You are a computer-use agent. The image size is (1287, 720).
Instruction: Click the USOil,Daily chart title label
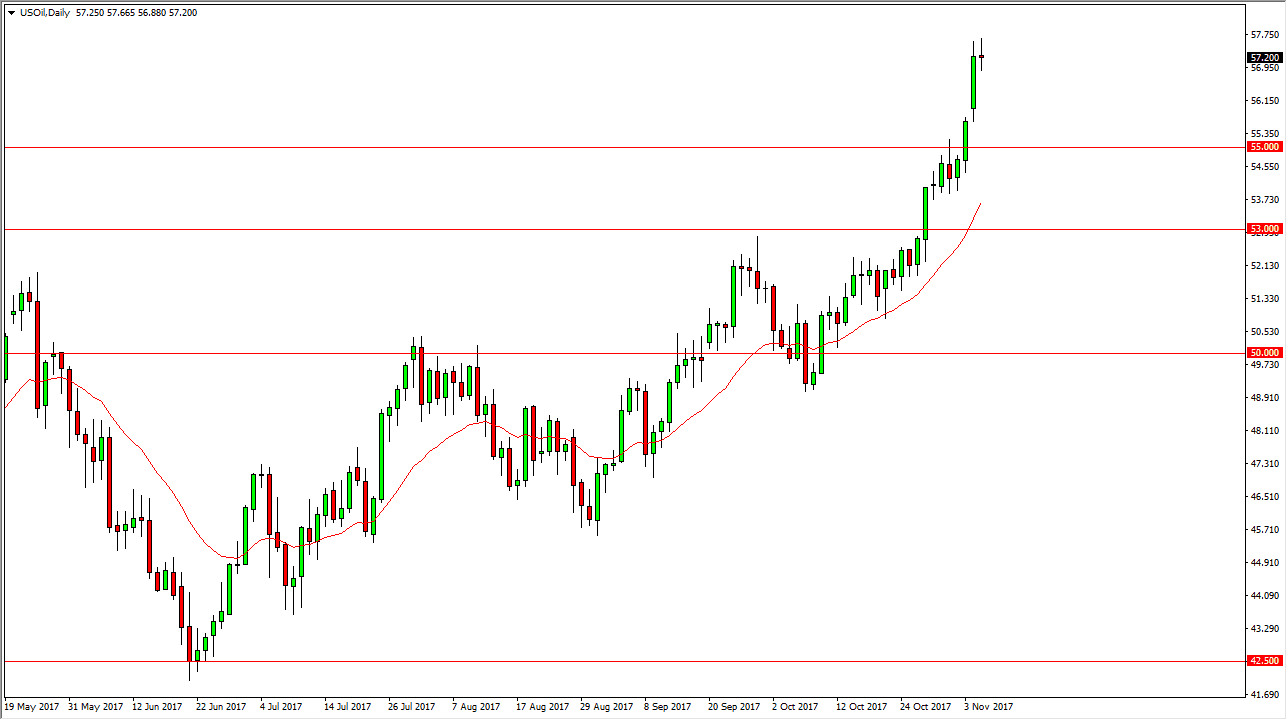(x=45, y=12)
